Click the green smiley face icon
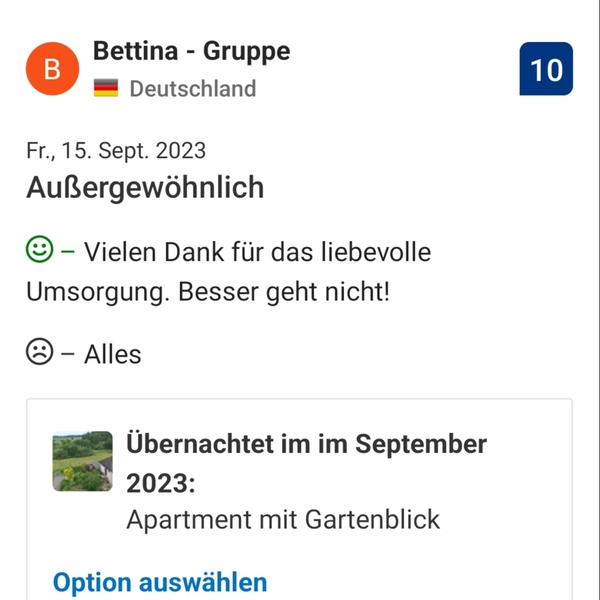The image size is (600, 600). (x=39, y=250)
